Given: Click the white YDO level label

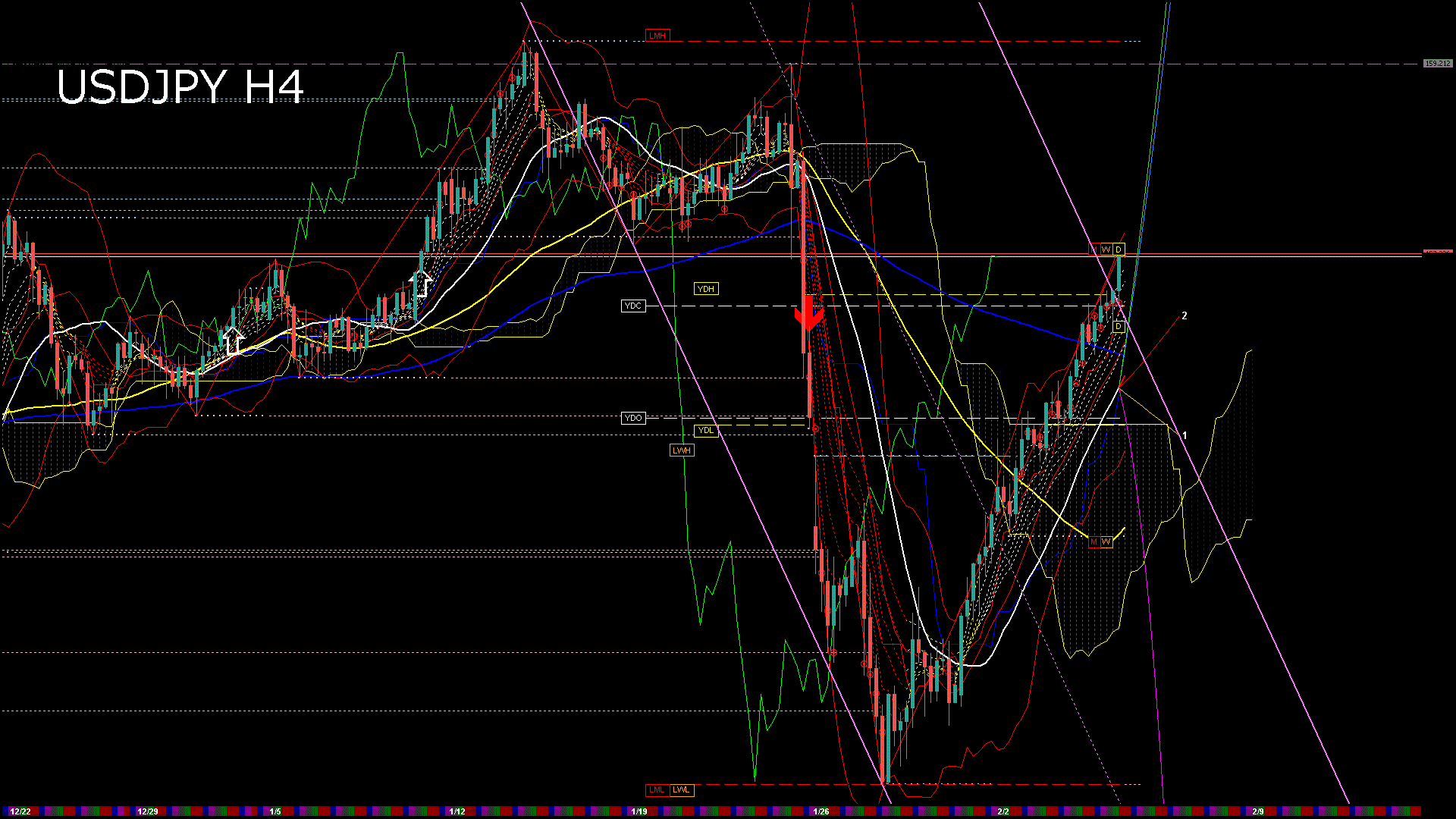Looking at the screenshot, I should pos(633,418).
